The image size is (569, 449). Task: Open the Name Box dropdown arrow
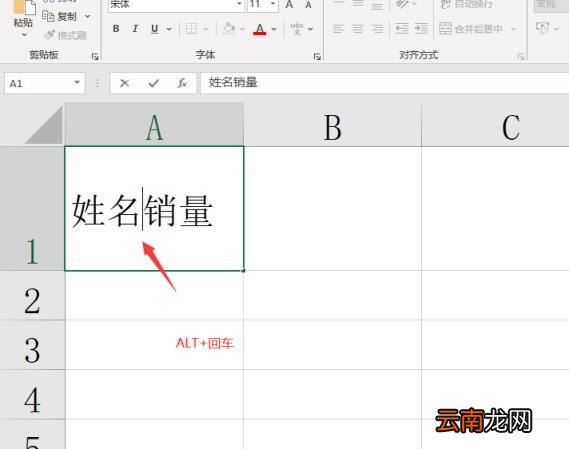point(77,83)
